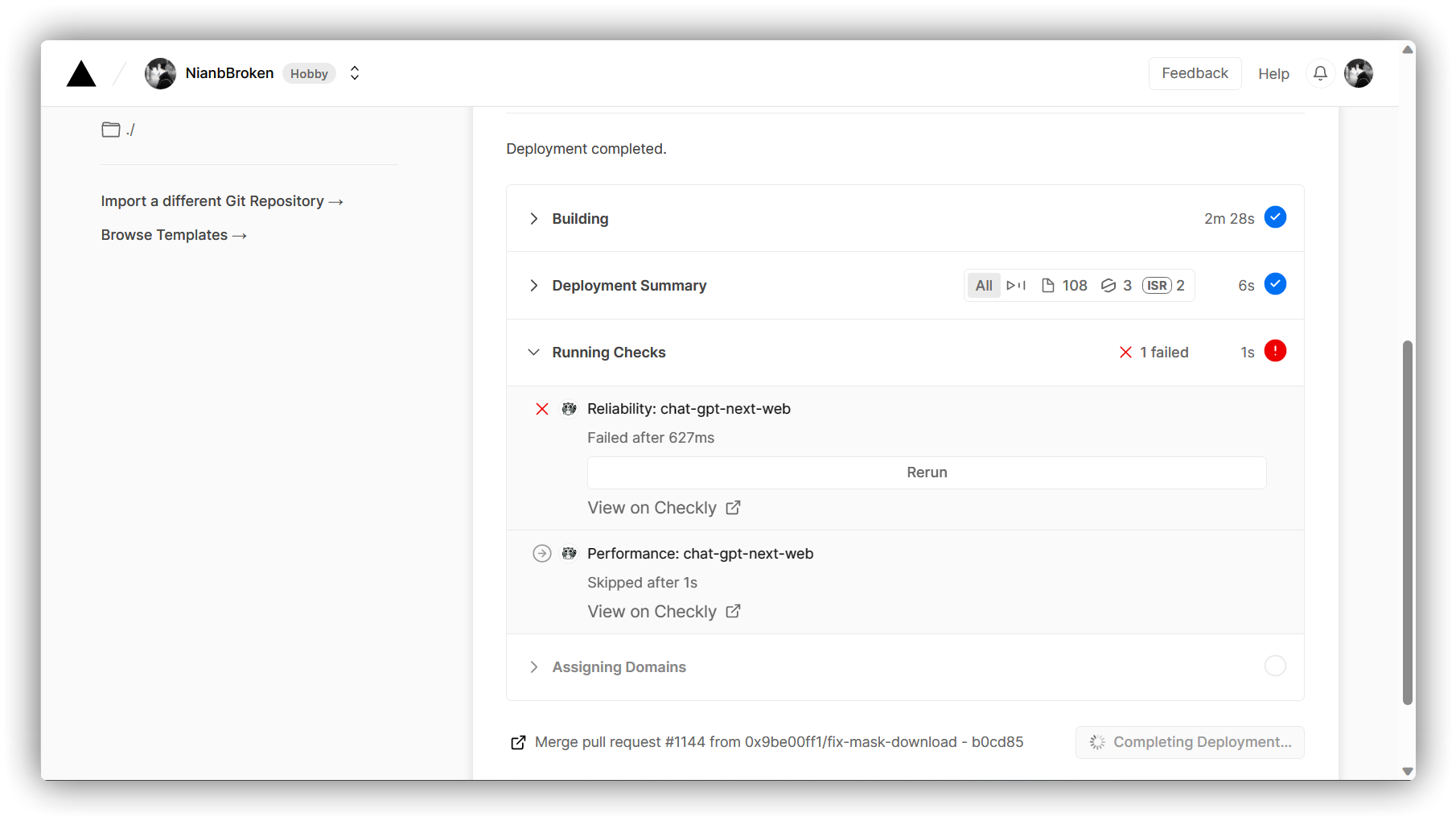Screen dimensions: 1456x821
Task: Click the red failure indicator beside 1s
Action: click(1275, 351)
